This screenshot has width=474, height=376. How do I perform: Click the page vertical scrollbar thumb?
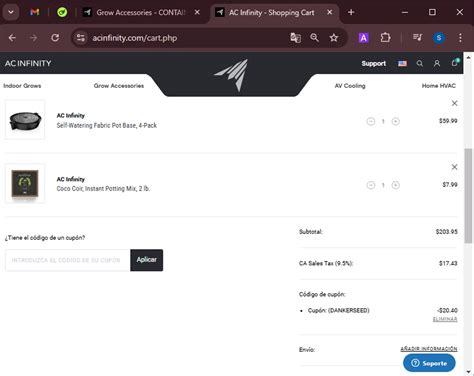468,196
